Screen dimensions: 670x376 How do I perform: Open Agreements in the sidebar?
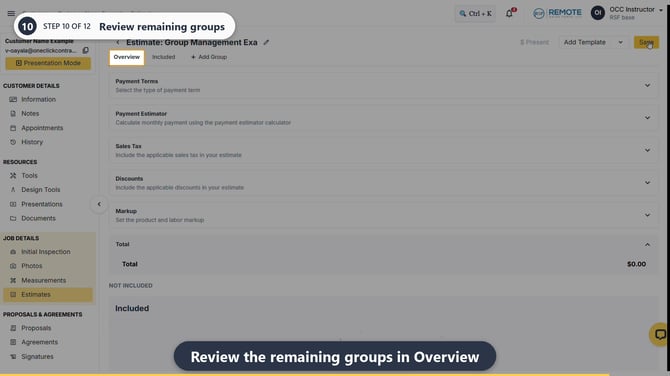coord(40,342)
